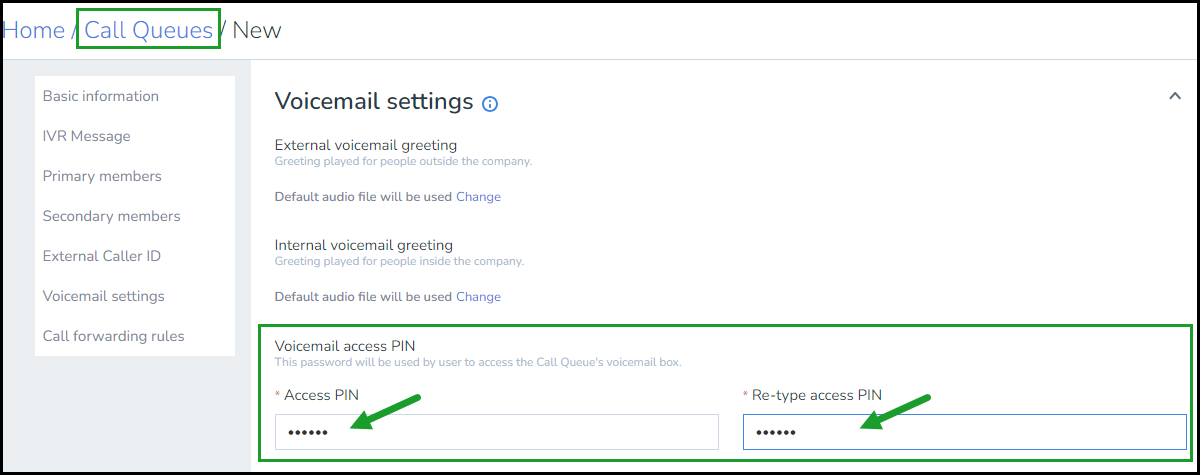Collapse the Voicemail settings section chevron
The width and height of the screenshot is (1200, 475).
tap(1174, 96)
